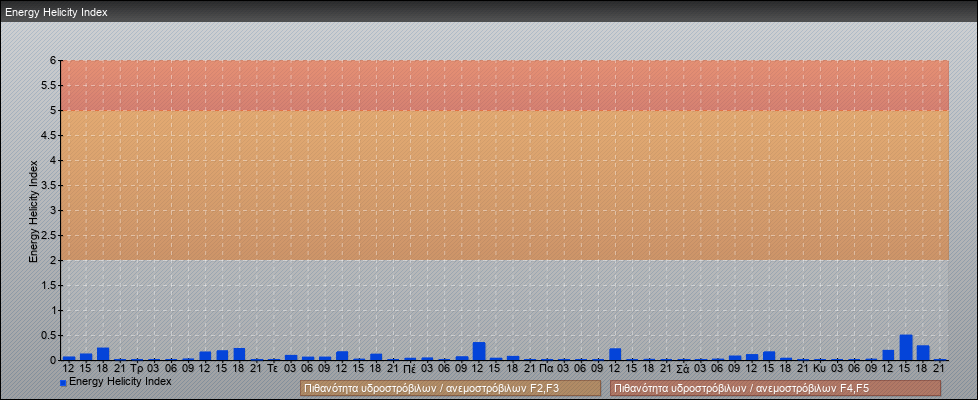
Task: Click the Τε day label on x-axis
Action: (273, 369)
